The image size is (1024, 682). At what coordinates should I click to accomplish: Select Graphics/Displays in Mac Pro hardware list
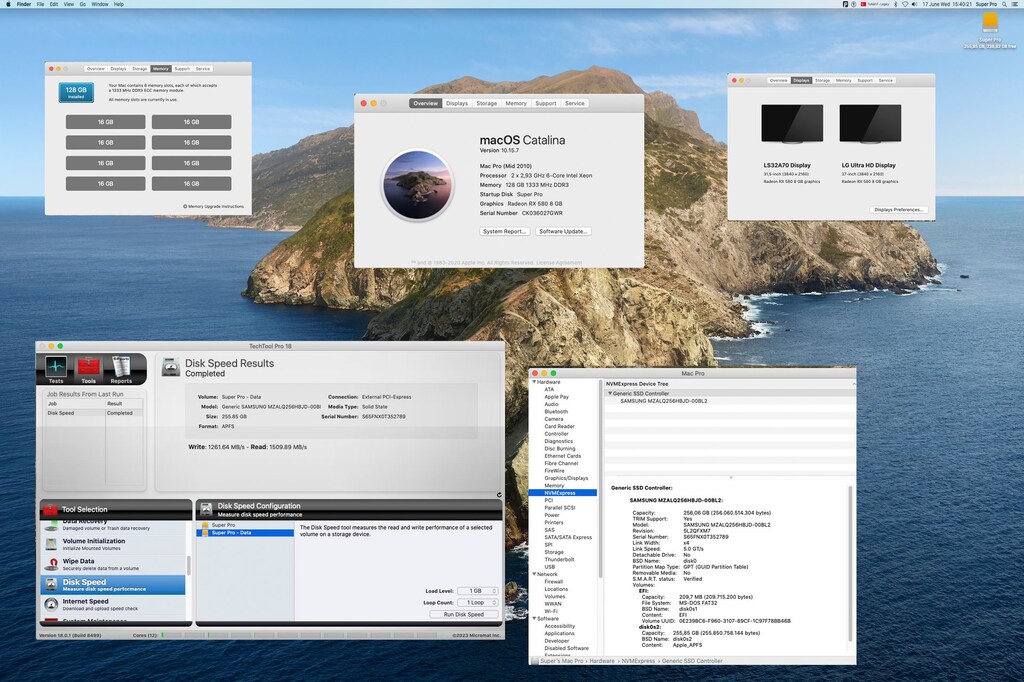click(566, 478)
